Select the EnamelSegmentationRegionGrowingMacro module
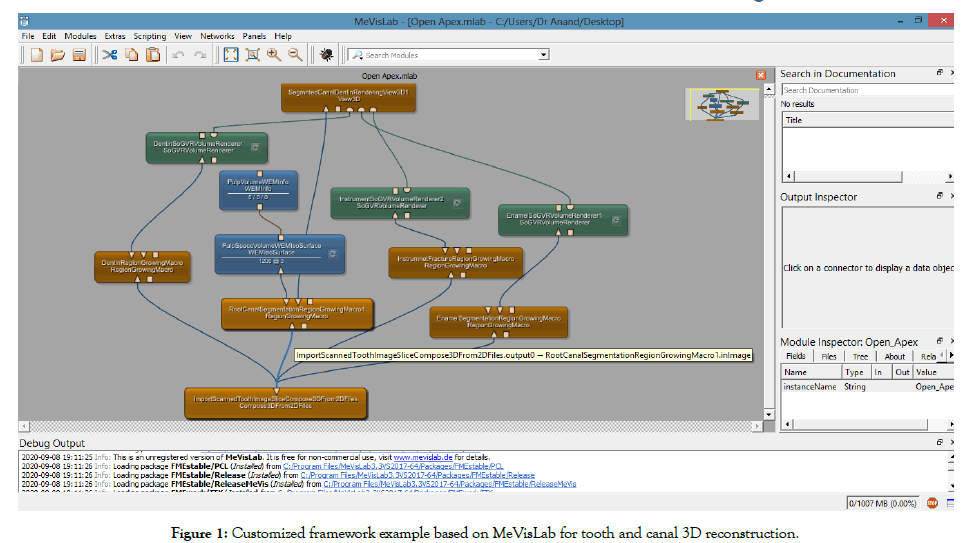The image size is (975, 543). (499, 322)
